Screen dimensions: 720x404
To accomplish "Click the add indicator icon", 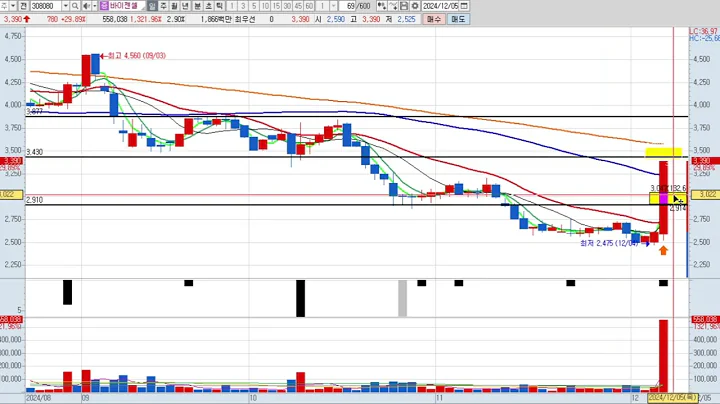I will click(x=381, y=6).
